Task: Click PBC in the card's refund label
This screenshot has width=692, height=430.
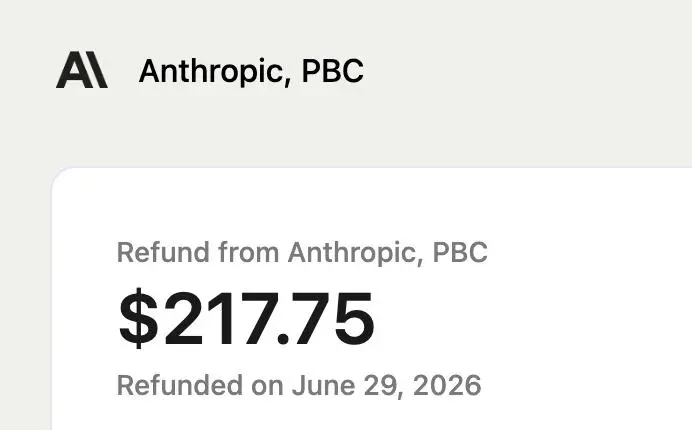Action: pyautogui.click(x=460, y=253)
